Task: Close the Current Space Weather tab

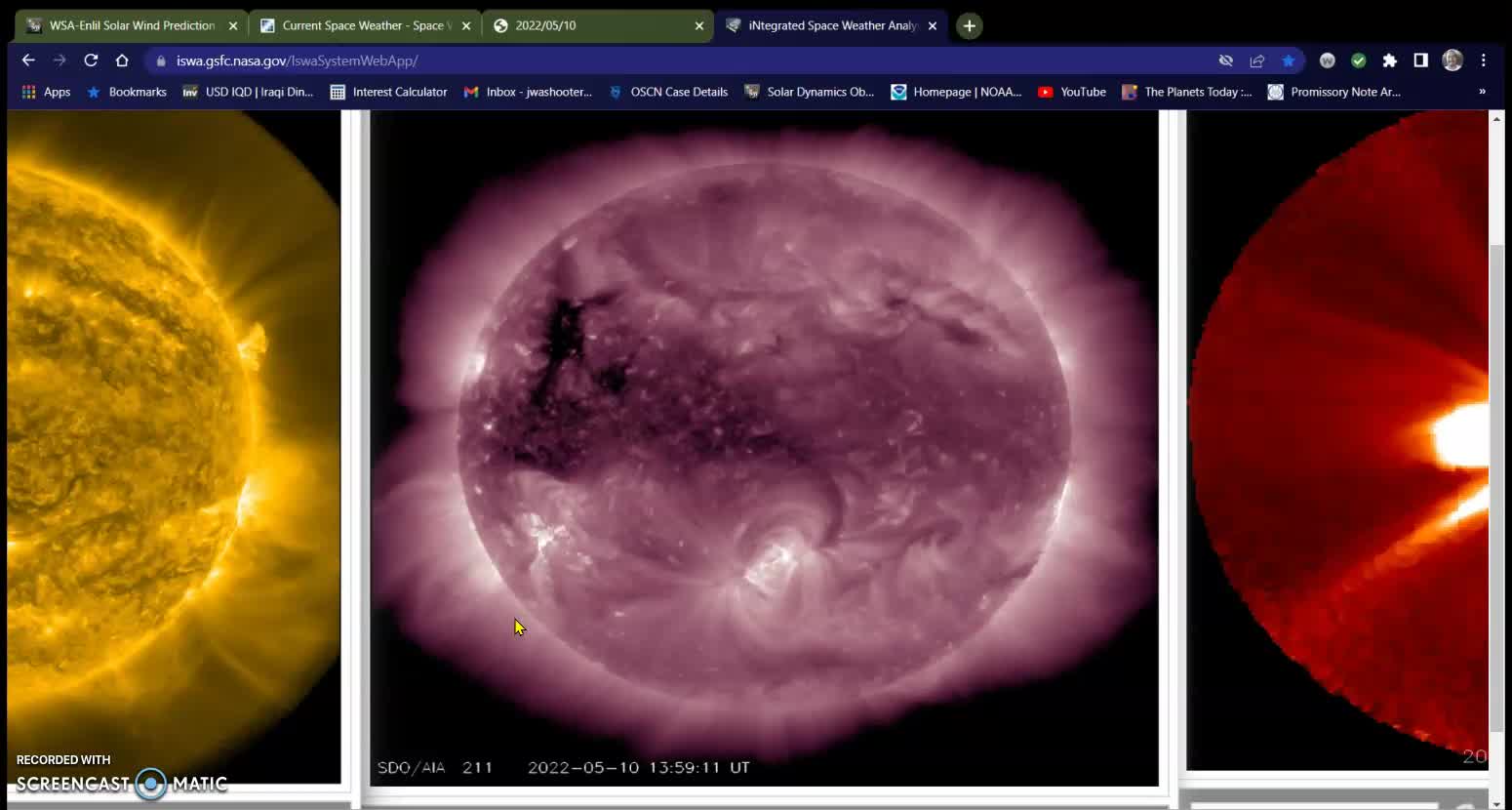Action: point(465,26)
